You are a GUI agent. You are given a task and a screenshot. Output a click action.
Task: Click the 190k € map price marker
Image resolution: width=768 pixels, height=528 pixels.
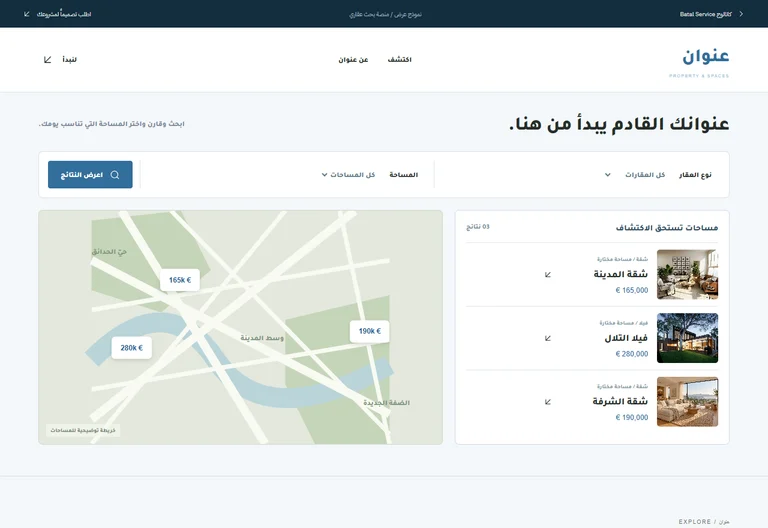tap(369, 331)
